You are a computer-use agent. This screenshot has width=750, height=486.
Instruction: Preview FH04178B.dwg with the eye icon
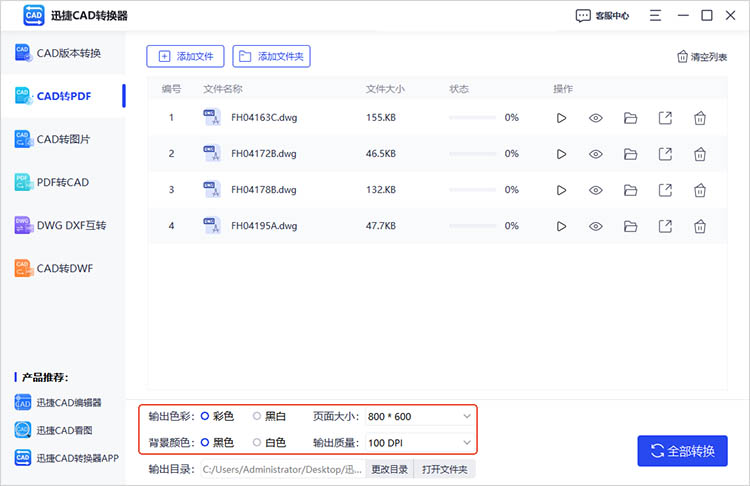coord(596,190)
